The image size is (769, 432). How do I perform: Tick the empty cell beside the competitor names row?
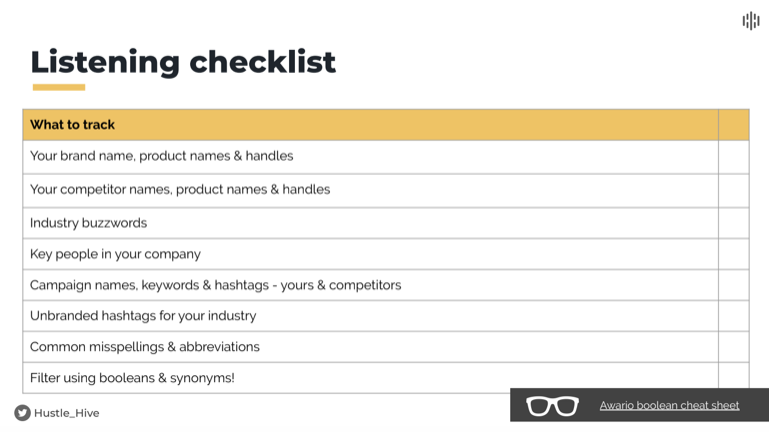pyautogui.click(x=733, y=190)
